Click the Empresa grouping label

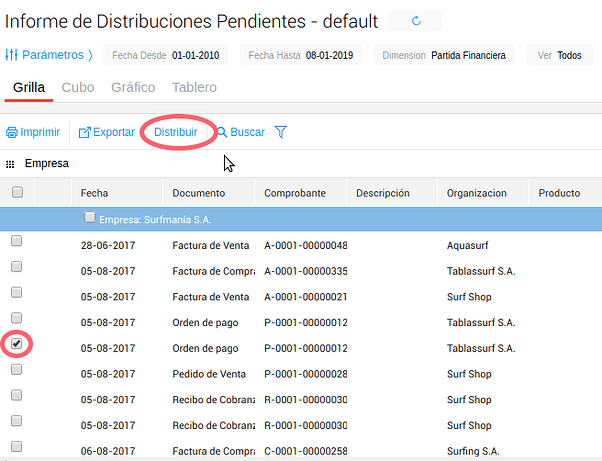47,164
